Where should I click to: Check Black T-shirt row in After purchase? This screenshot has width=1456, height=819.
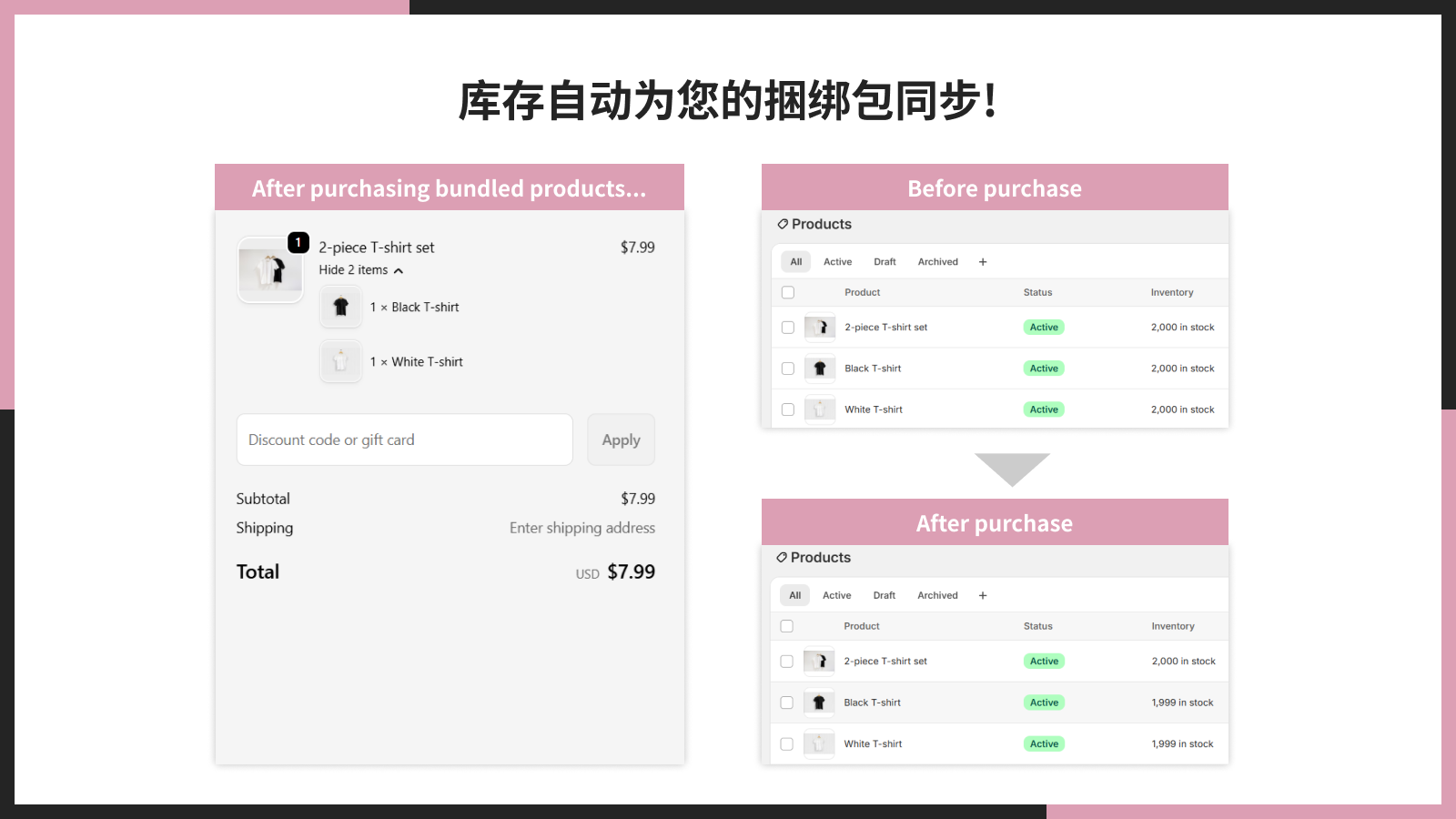coord(787,703)
